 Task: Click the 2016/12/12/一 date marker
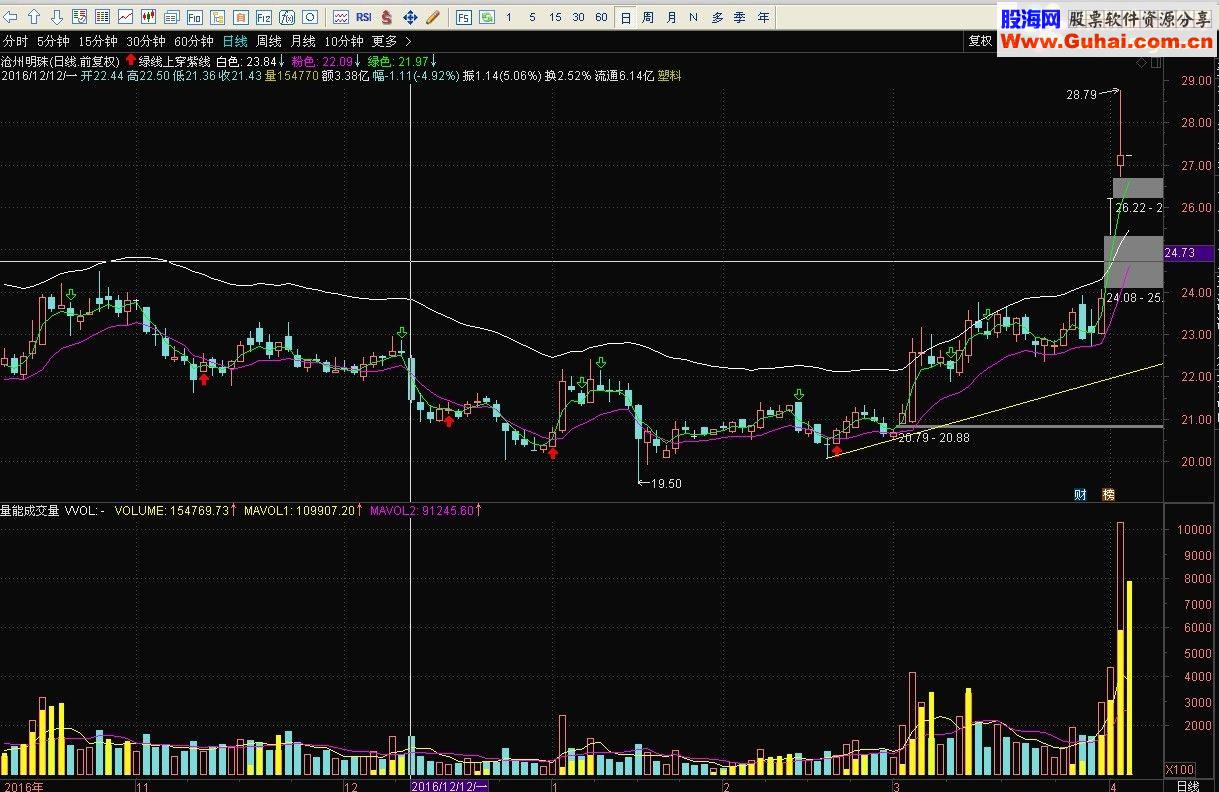point(450,785)
